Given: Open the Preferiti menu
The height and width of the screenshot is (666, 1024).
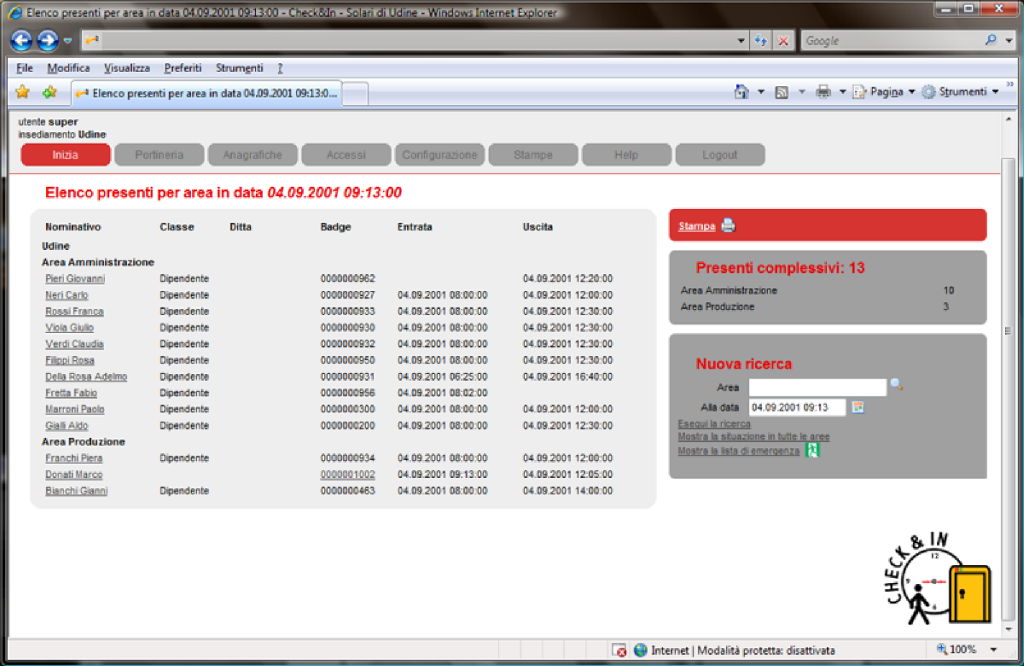Looking at the screenshot, I should [x=183, y=68].
